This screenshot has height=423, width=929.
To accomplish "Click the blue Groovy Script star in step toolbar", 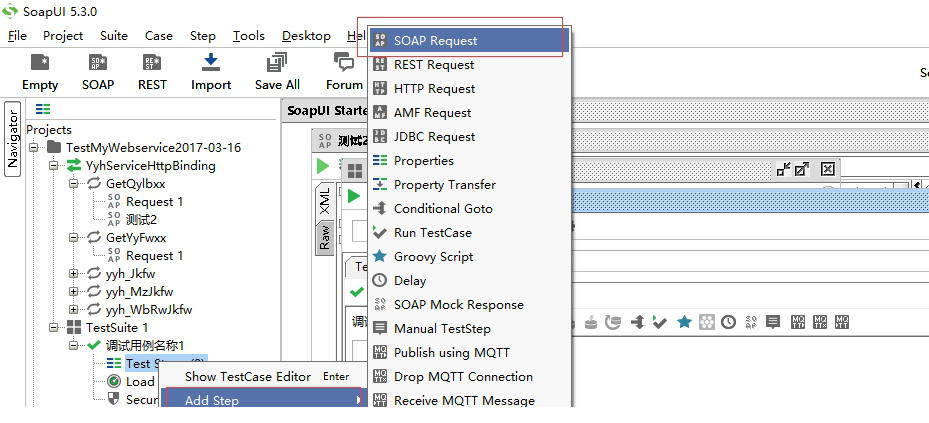I will pos(684,322).
